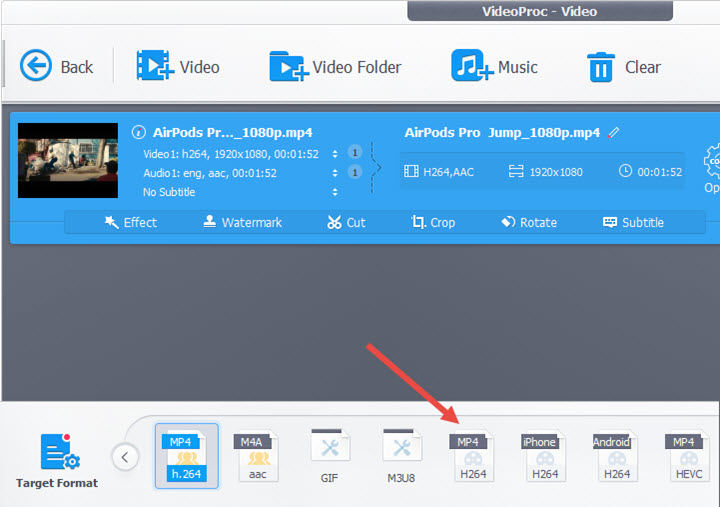
Task: Add a Video Folder
Action: pos(335,66)
